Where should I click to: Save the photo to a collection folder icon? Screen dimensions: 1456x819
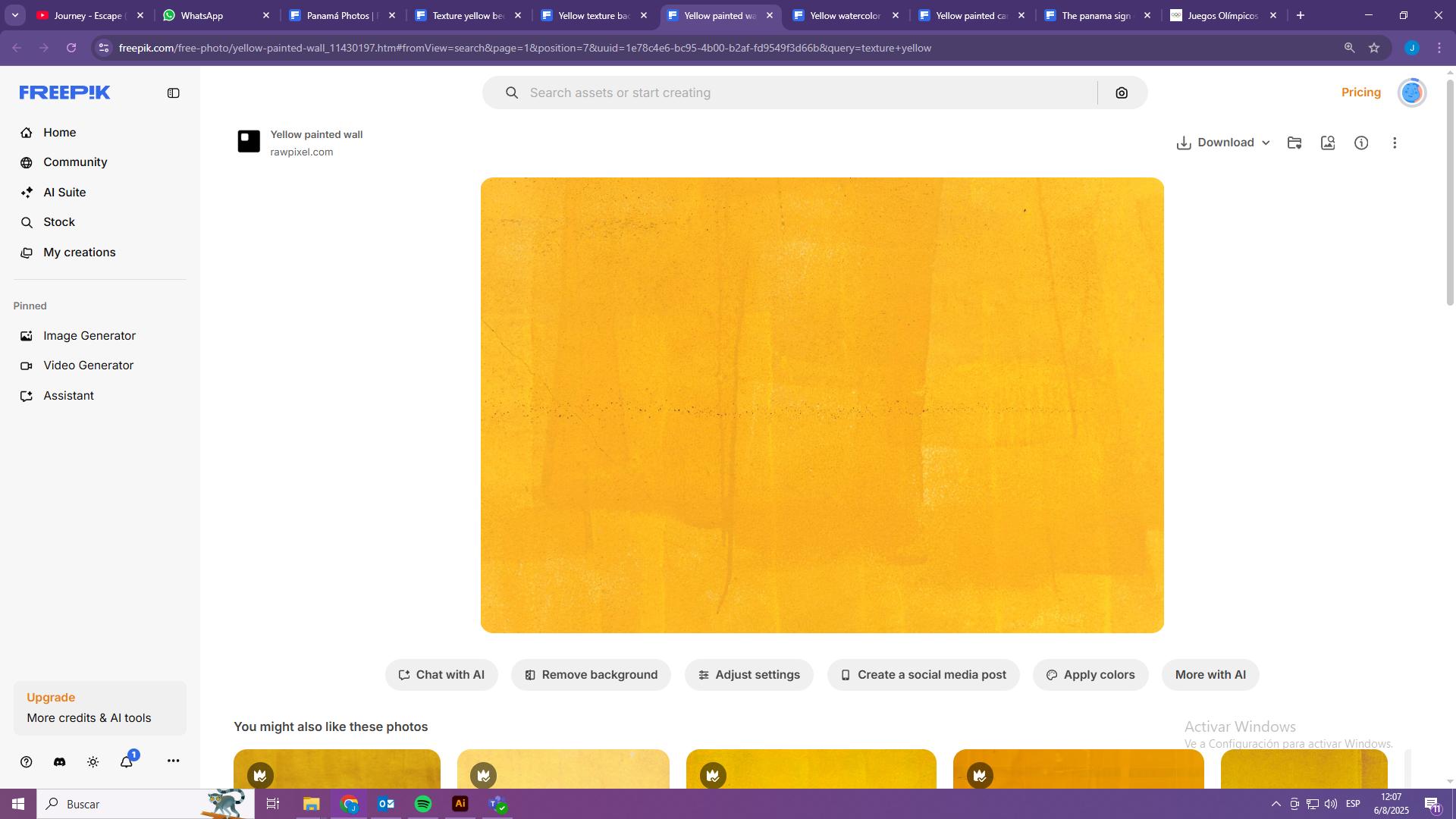pyautogui.click(x=1294, y=143)
